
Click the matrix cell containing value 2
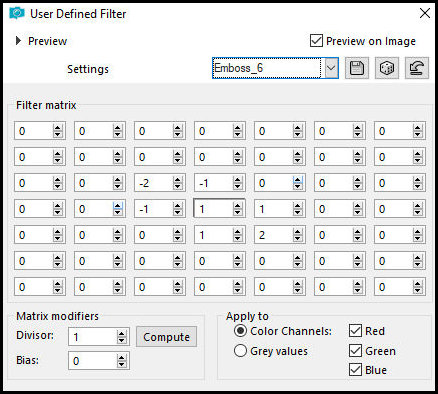pos(274,235)
